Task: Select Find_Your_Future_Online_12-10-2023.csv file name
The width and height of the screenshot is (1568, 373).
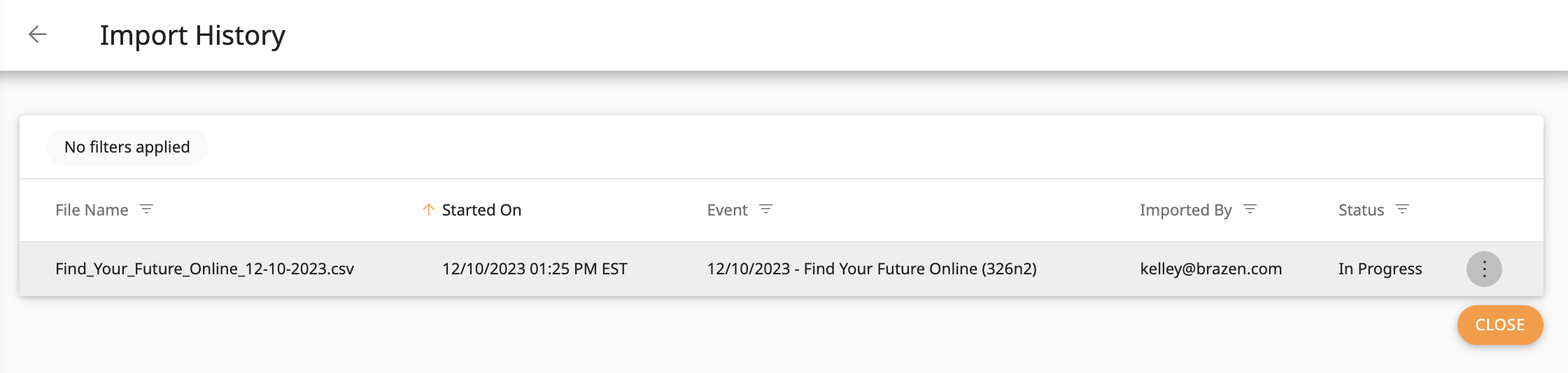Action: (x=205, y=269)
